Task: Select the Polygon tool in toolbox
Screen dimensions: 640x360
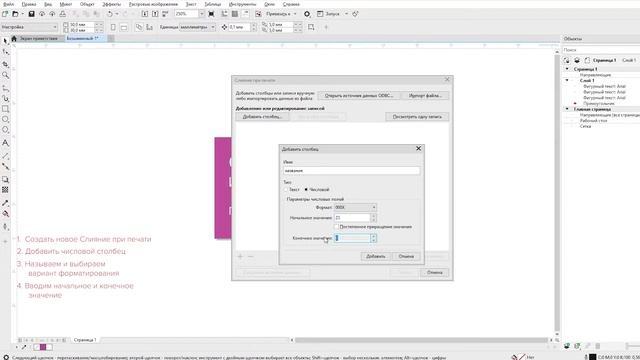Action: click(x=5, y=130)
